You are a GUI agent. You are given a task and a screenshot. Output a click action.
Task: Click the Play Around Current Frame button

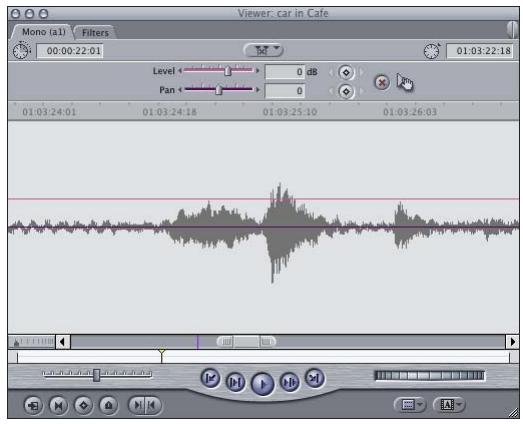tap(290, 382)
